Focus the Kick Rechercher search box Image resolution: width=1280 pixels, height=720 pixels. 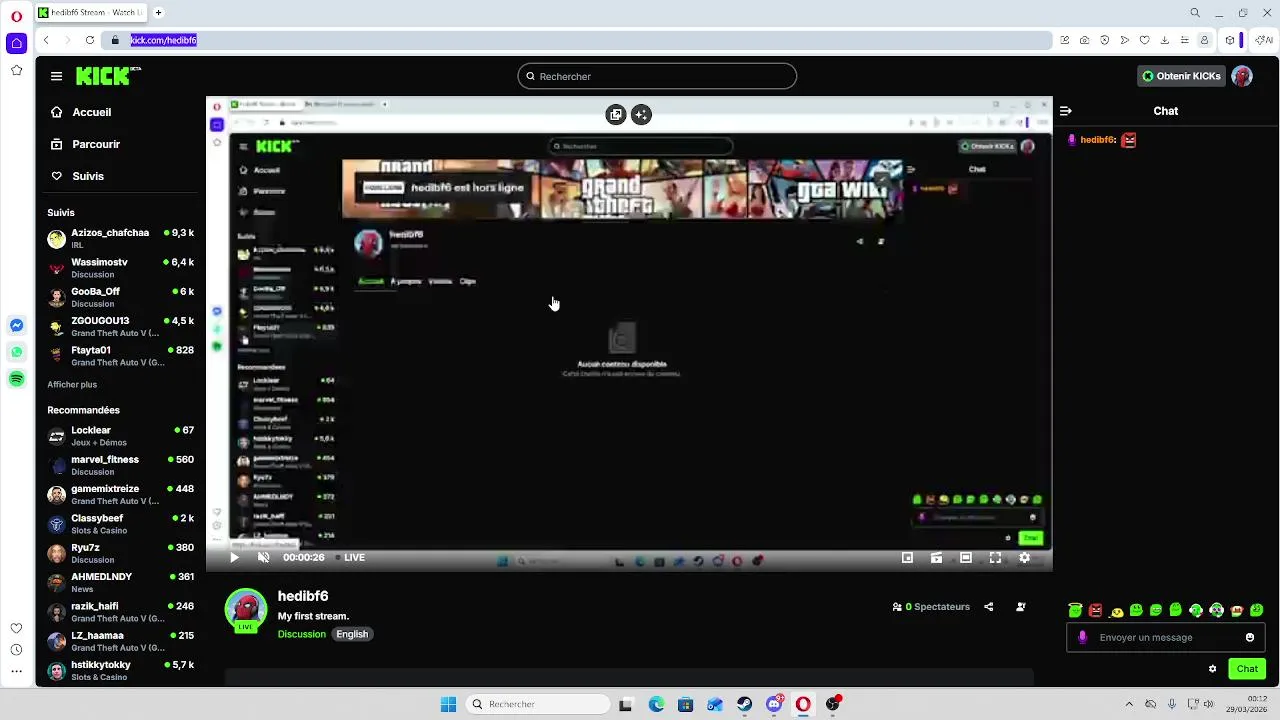coord(657,76)
